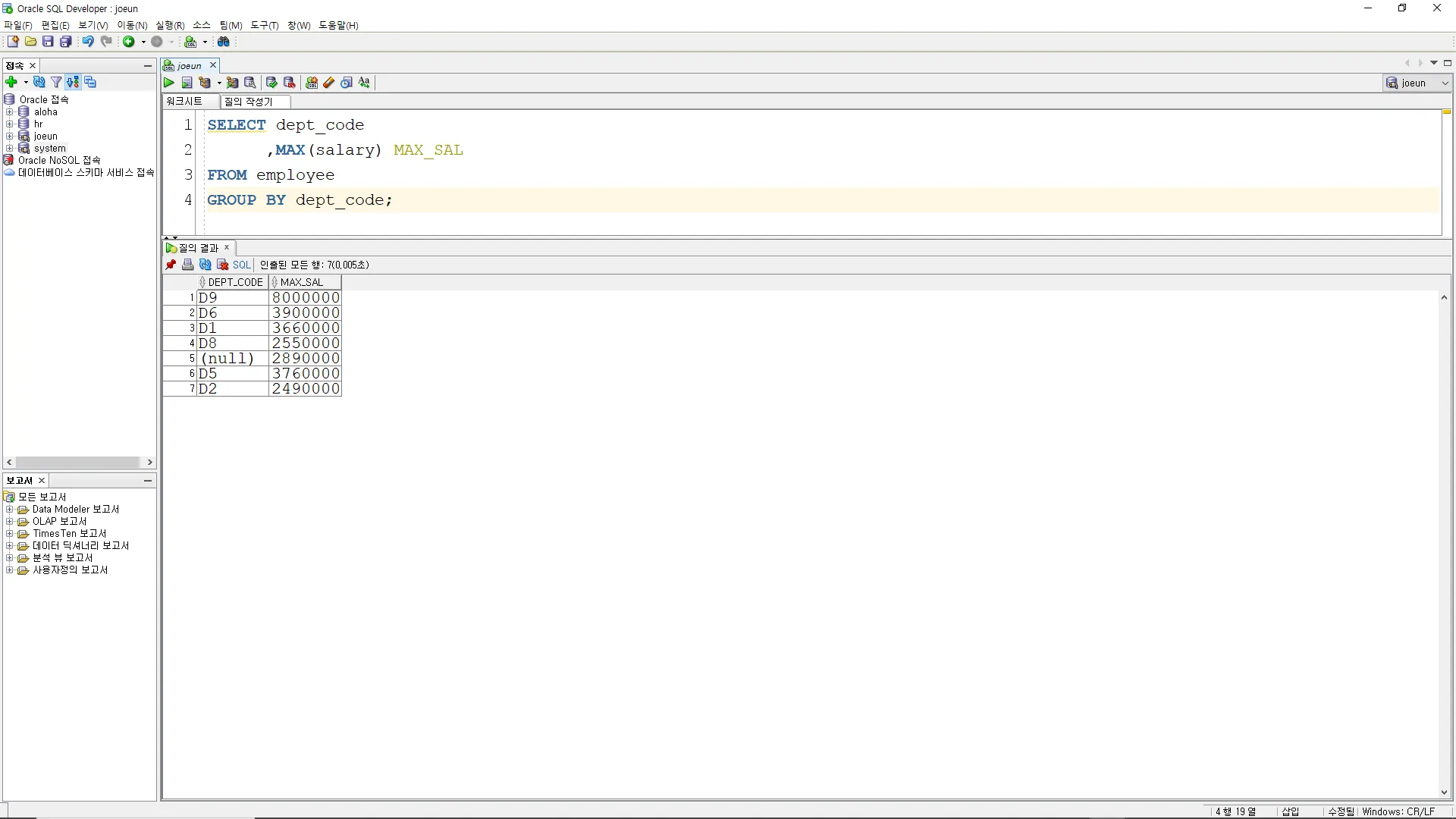Toggle the highlighted arrow icon in connections toolbar
1456x819 pixels.
click(73, 82)
